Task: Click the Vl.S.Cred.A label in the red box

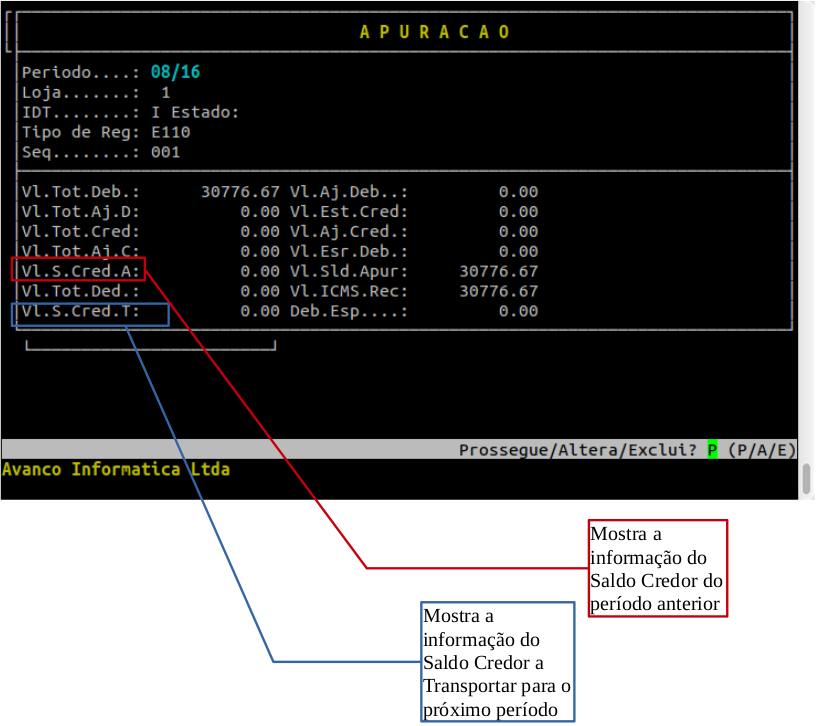Action: click(80, 270)
